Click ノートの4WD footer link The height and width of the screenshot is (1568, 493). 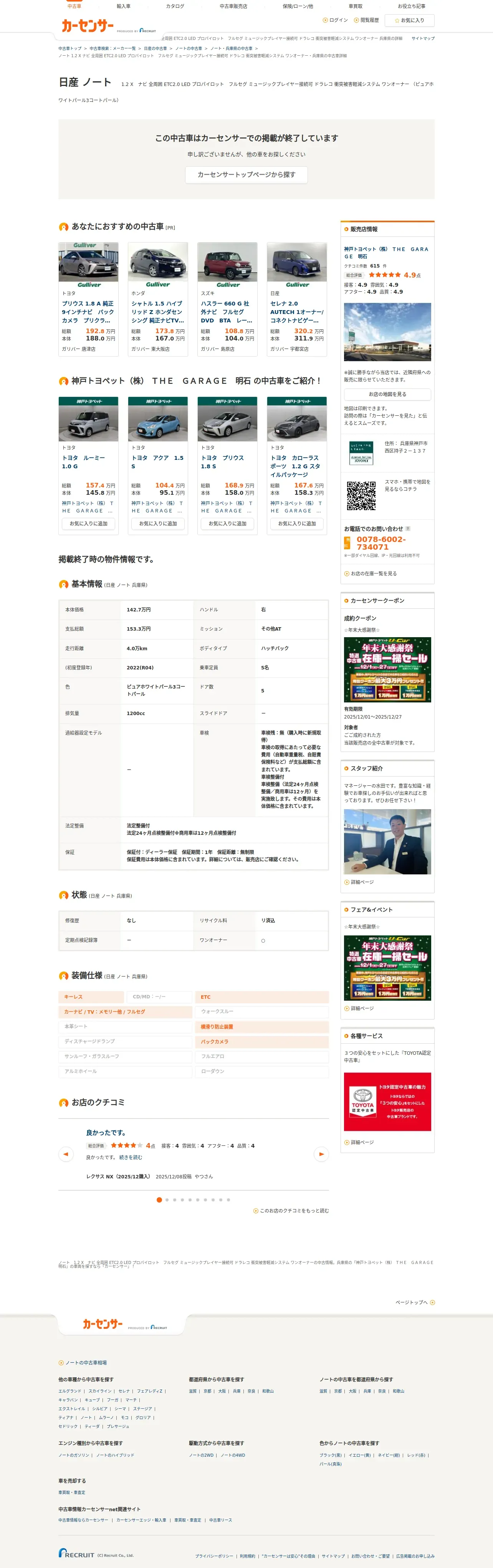[233, 1456]
